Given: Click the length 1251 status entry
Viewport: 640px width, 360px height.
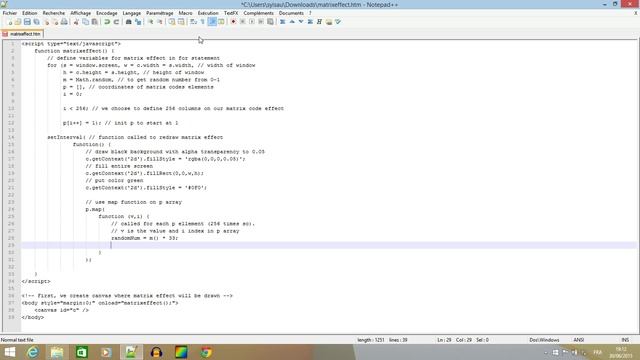Looking at the screenshot, I should [x=371, y=340].
